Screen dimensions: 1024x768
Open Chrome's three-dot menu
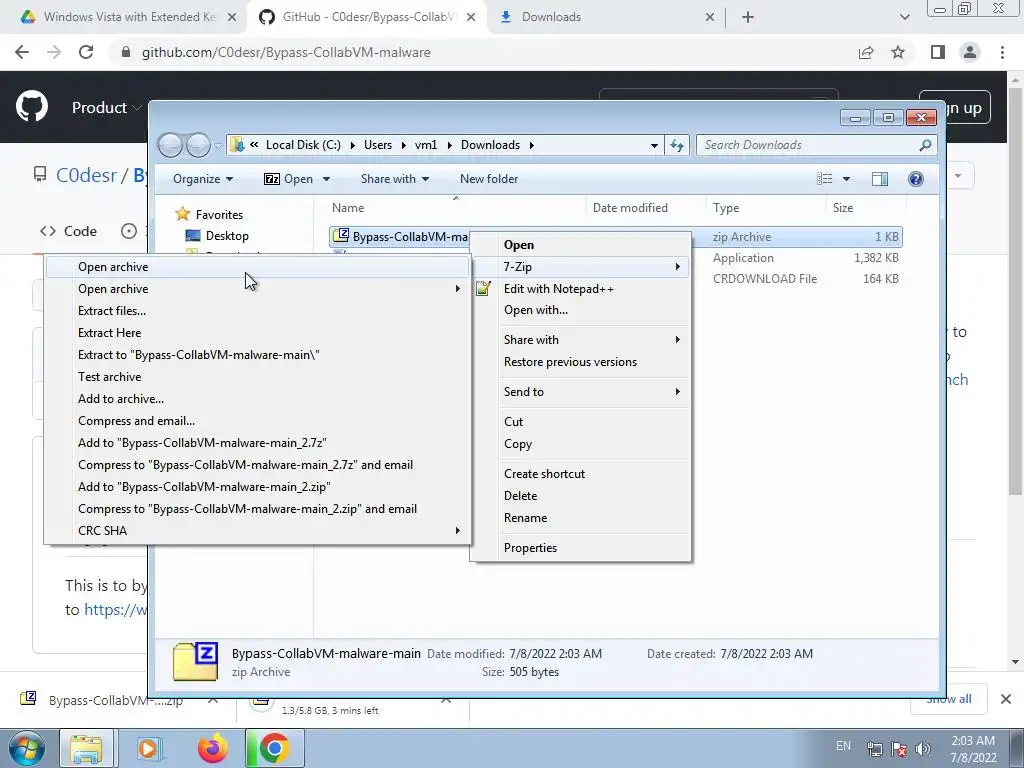tap(1002, 52)
